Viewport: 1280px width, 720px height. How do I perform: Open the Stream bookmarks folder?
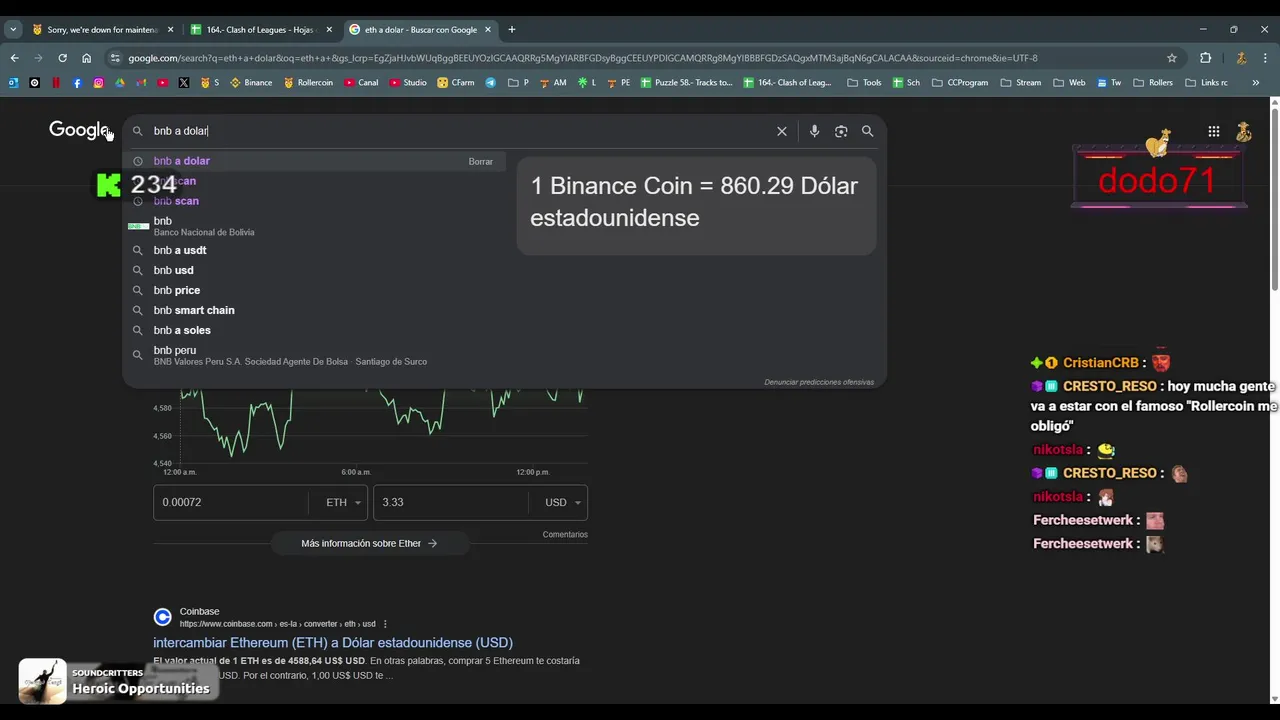(x=1021, y=83)
